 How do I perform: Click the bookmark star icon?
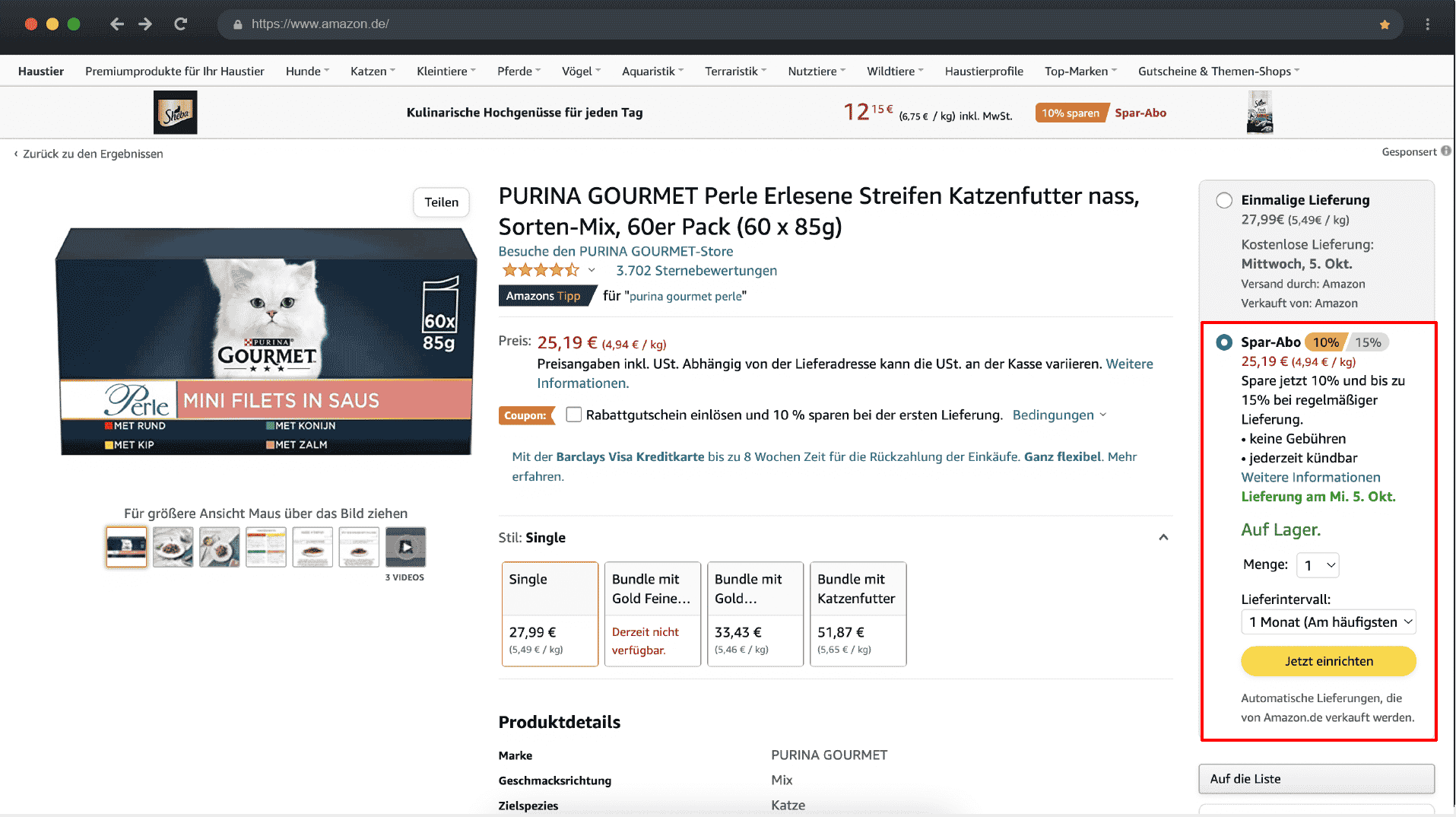(x=1385, y=24)
